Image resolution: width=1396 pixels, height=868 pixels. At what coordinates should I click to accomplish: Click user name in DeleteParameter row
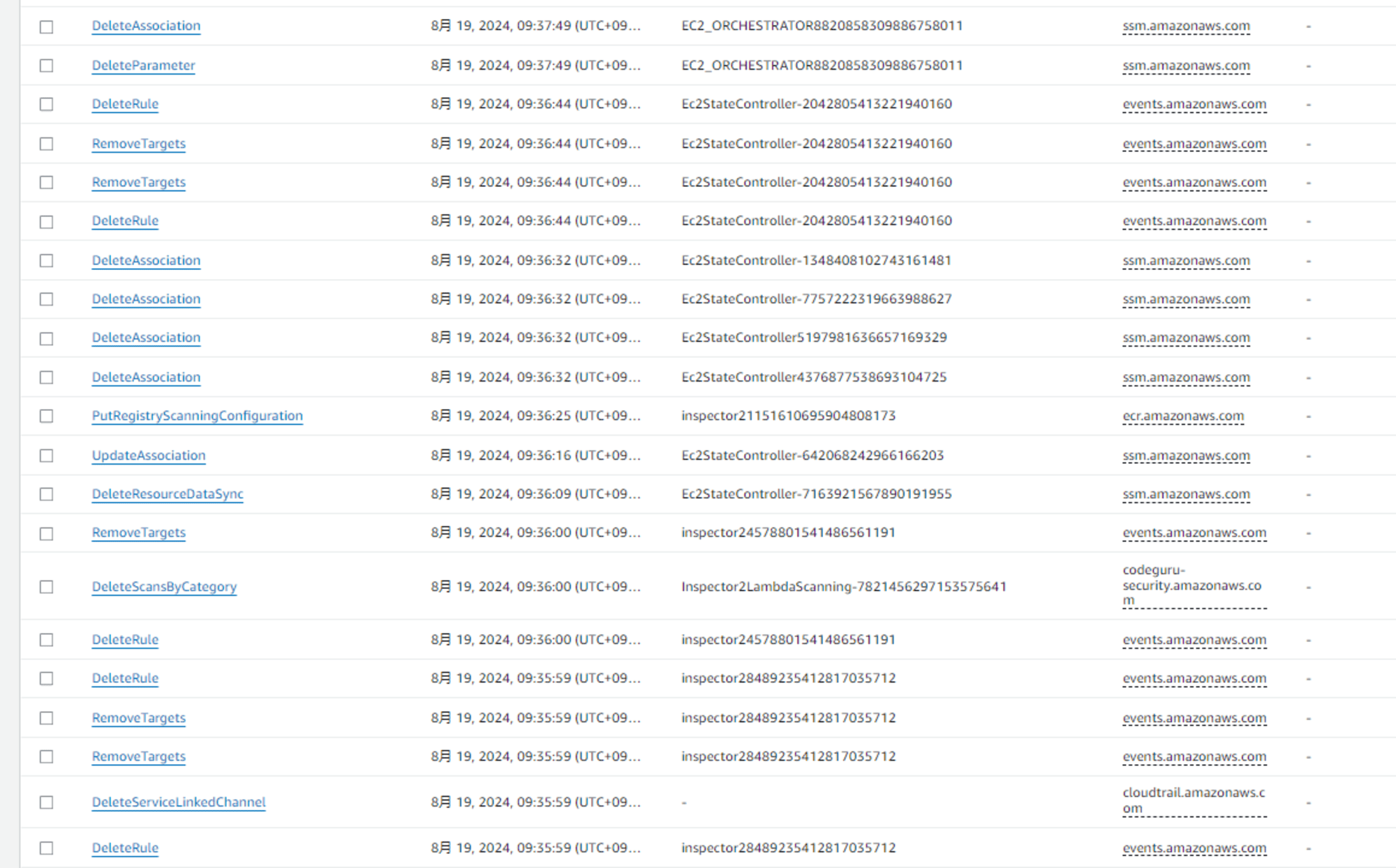pyautogui.click(x=822, y=65)
